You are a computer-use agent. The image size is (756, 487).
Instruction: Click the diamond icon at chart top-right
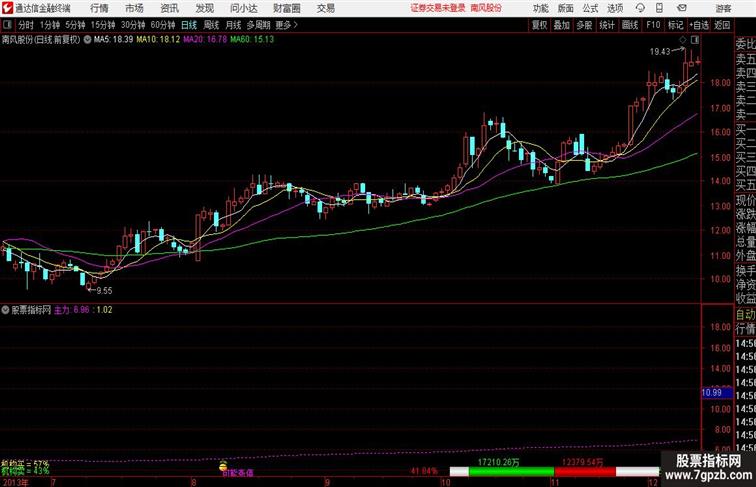click(x=683, y=40)
